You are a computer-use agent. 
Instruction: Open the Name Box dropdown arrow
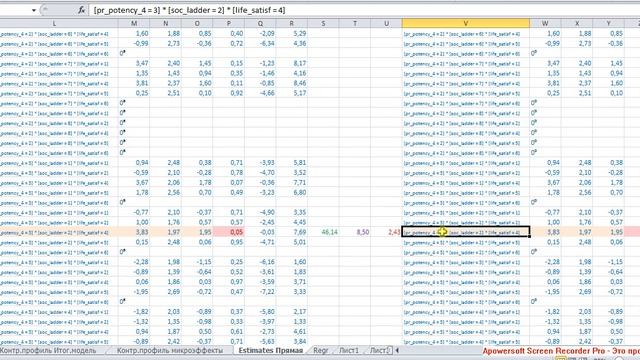[34, 10]
